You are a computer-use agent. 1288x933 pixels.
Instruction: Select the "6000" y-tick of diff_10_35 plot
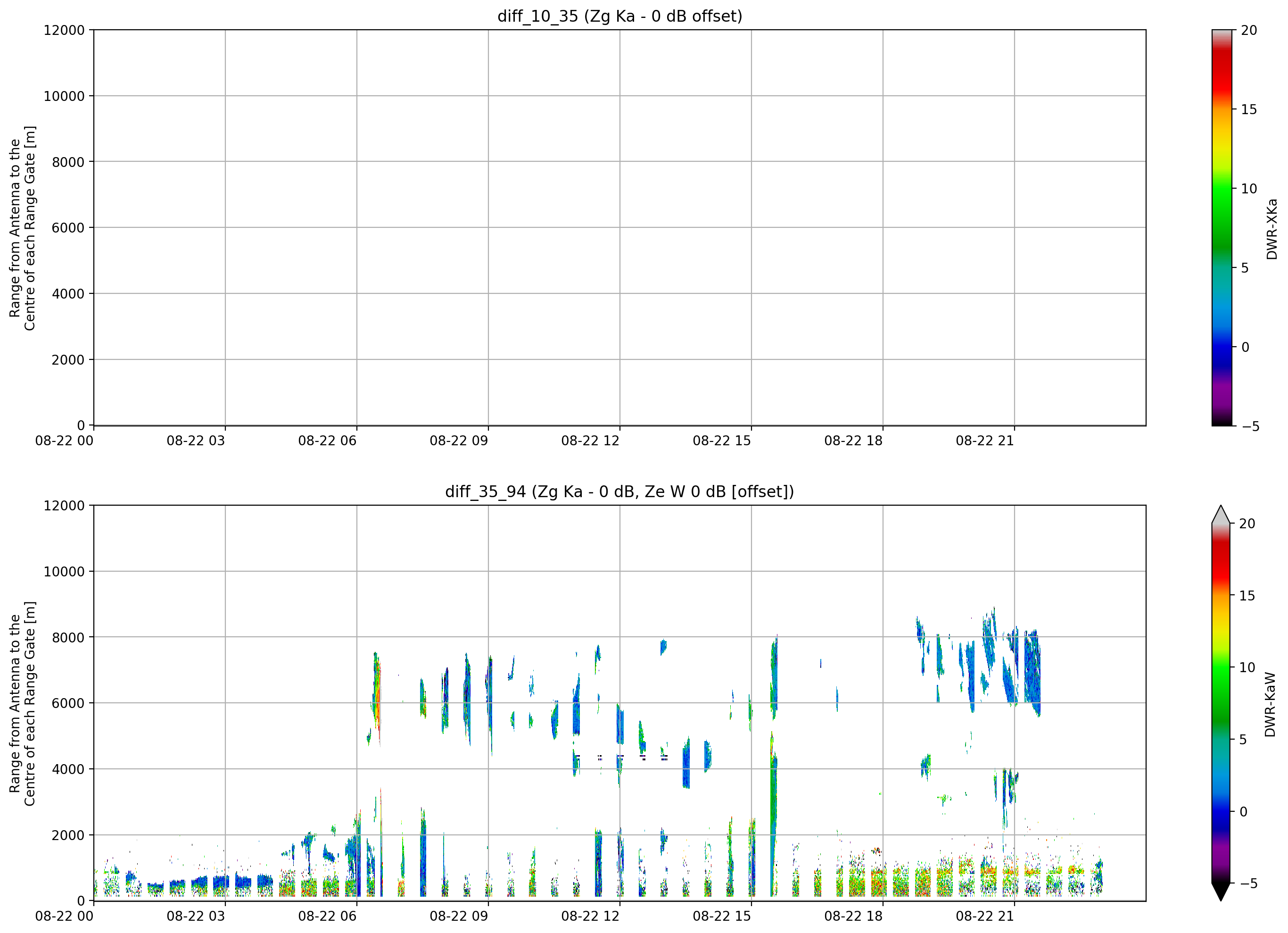(x=68, y=228)
